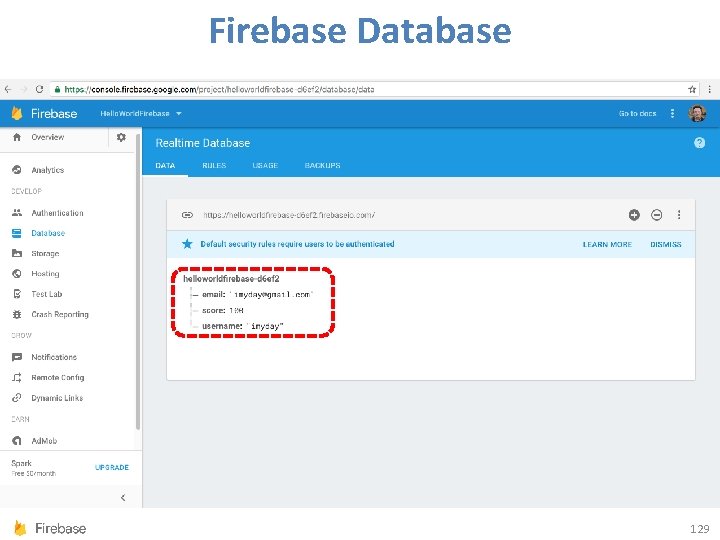This screenshot has height=540, width=720.
Task: Open Remote Config section
Action: pyautogui.click(x=57, y=377)
